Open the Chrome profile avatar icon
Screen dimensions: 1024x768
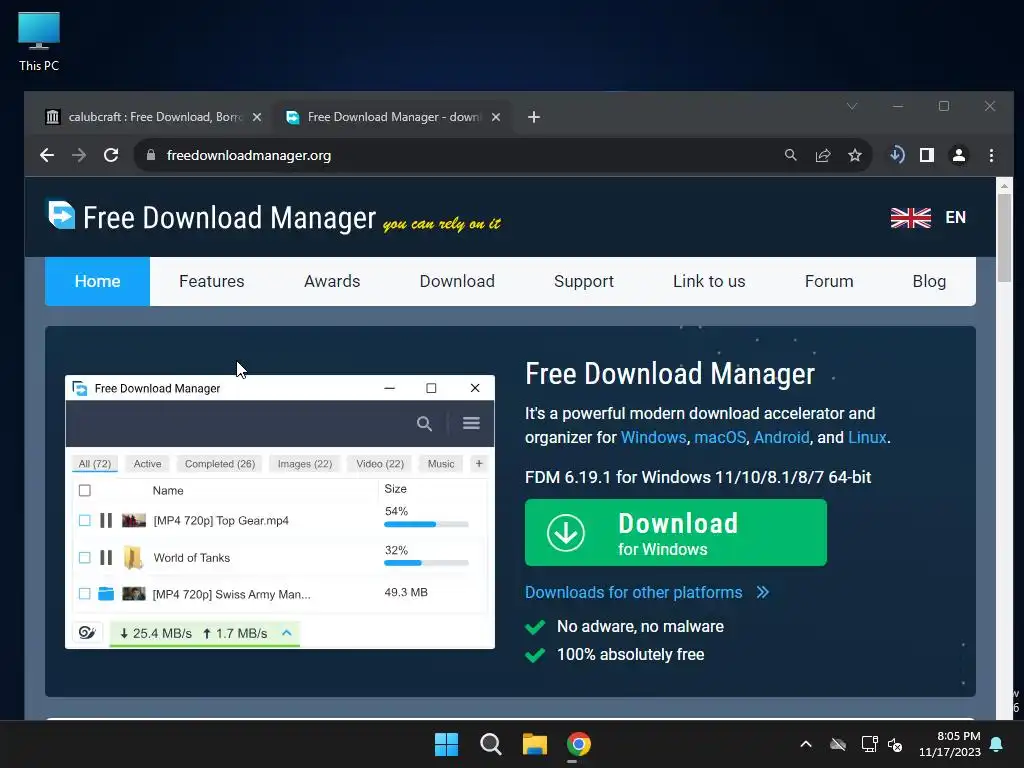click(x=959, y=155)
